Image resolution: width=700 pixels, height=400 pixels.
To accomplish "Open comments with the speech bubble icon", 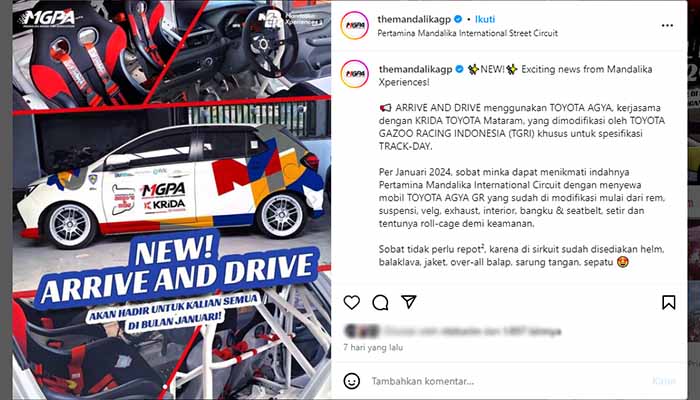I will [380, 302].
